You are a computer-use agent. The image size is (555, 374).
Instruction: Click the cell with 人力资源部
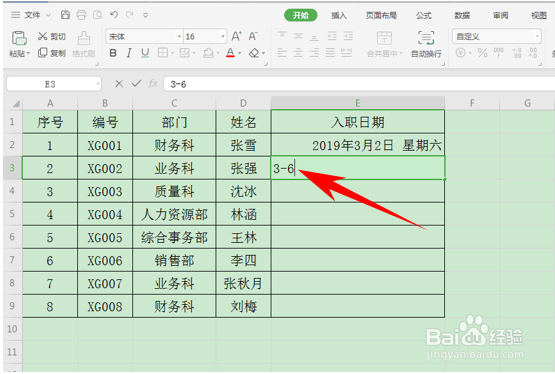click(174, 214)
